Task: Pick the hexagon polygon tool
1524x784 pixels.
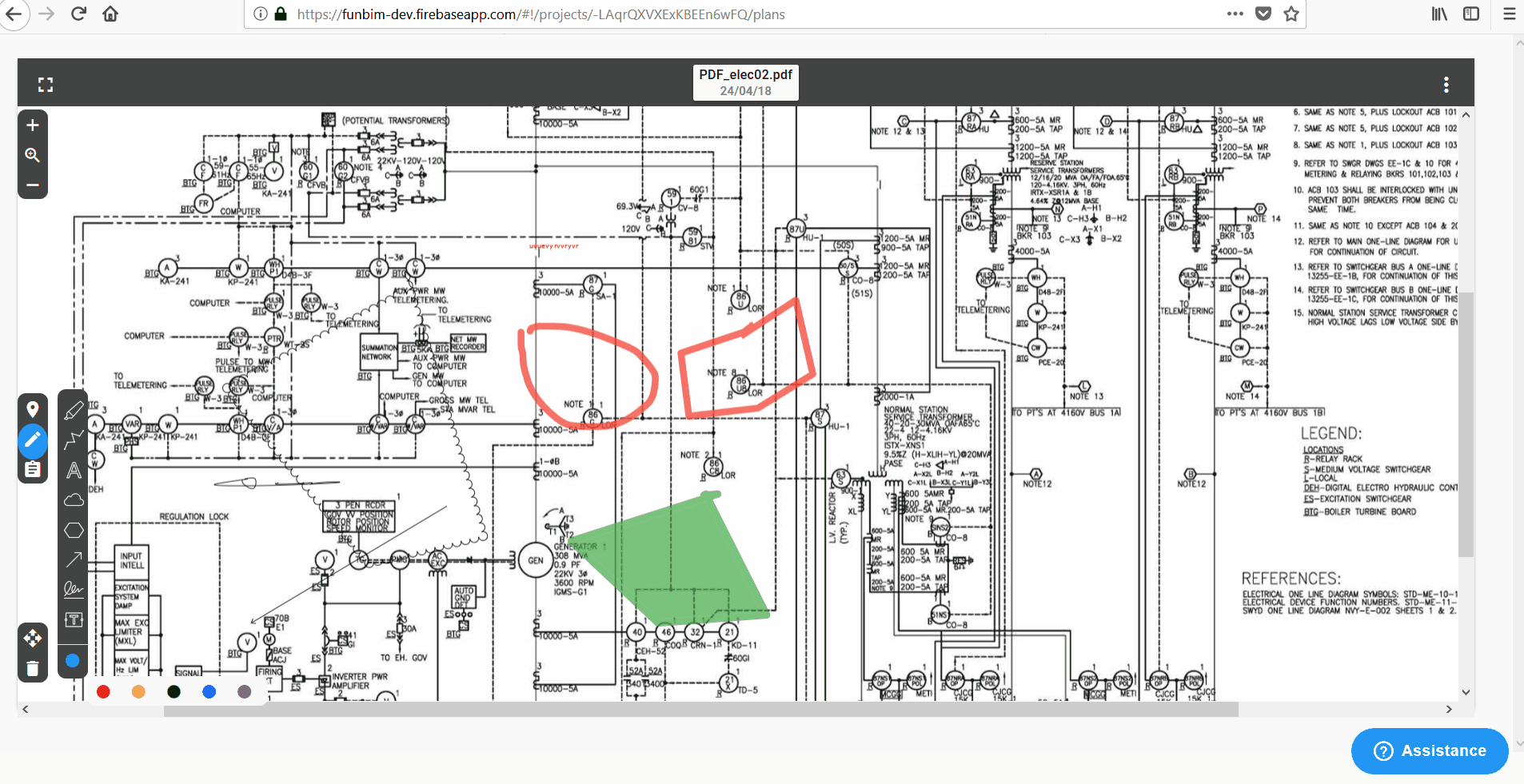Action: coord(74,530)
